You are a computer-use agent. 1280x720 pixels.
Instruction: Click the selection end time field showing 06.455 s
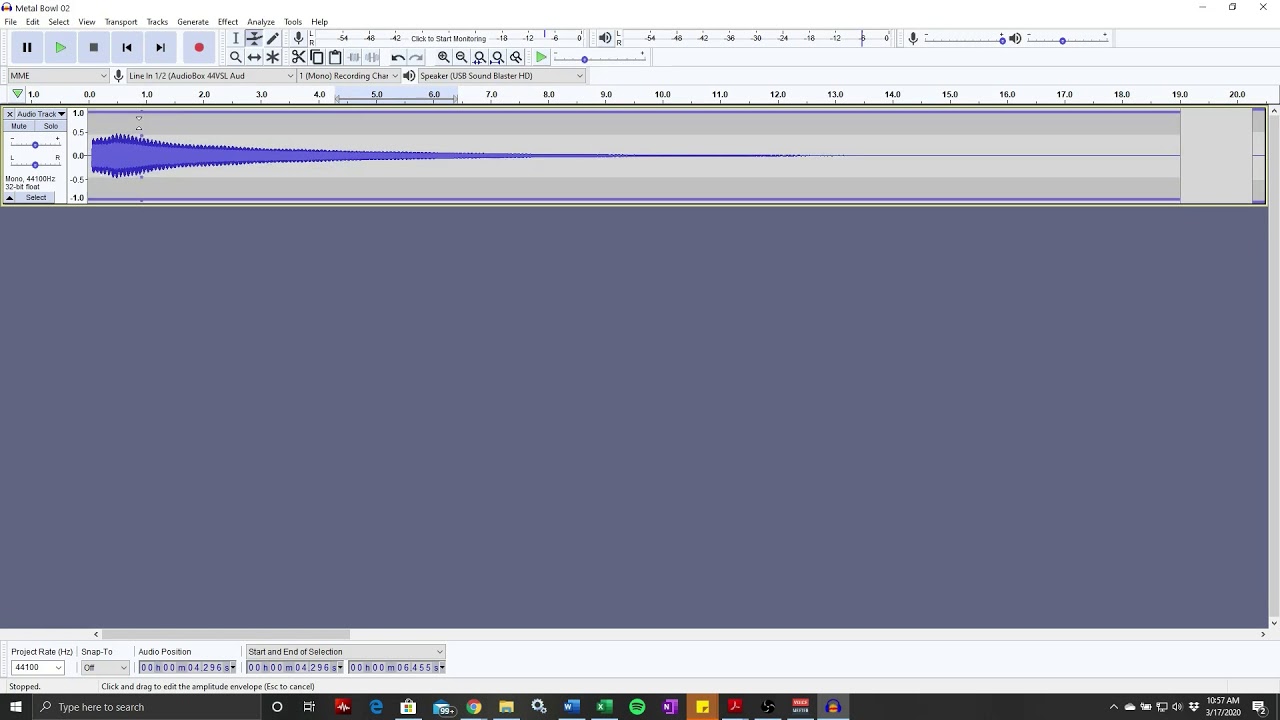coord(397,668)
